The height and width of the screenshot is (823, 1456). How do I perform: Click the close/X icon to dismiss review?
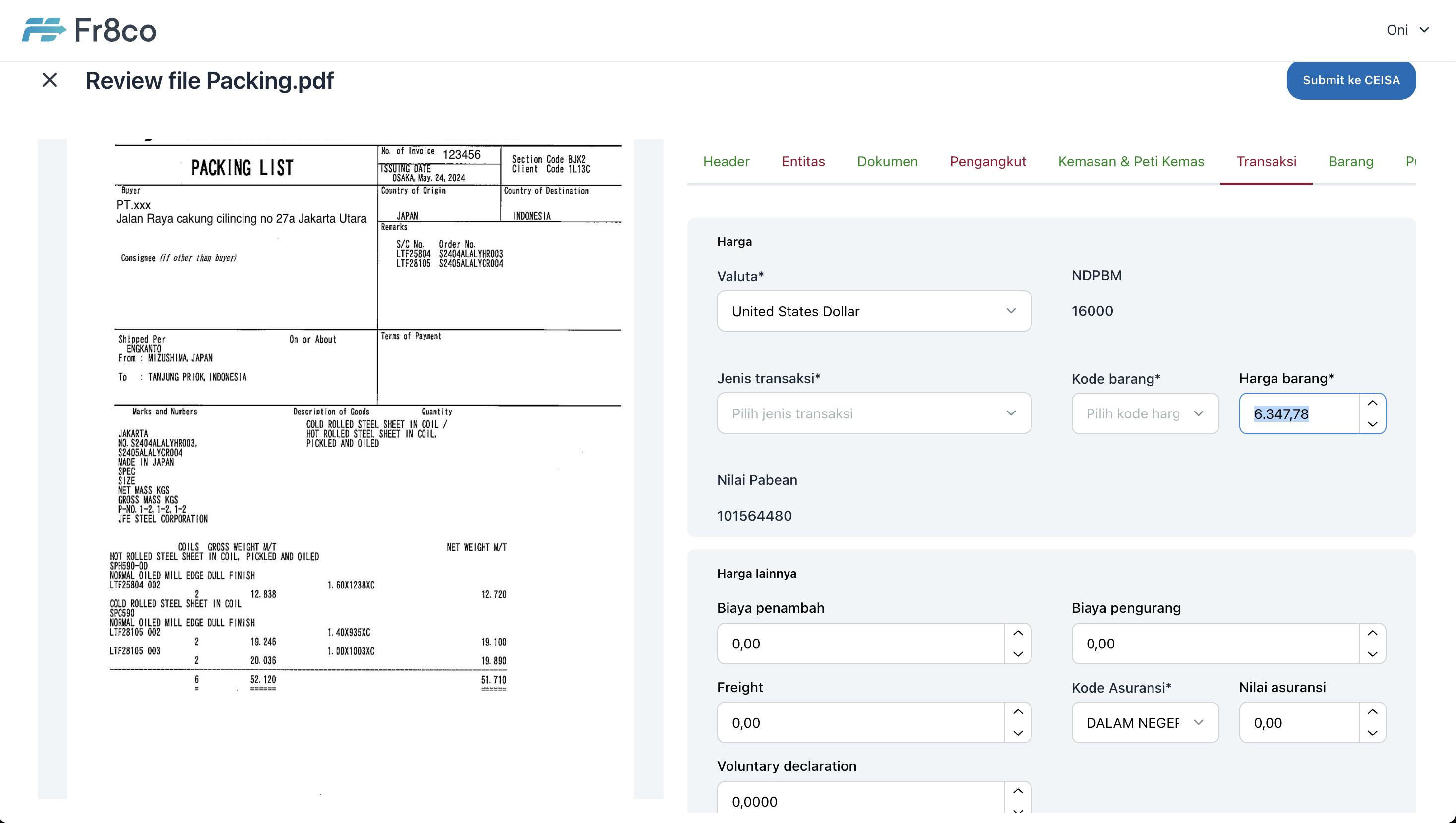click(x=49, y=80)
